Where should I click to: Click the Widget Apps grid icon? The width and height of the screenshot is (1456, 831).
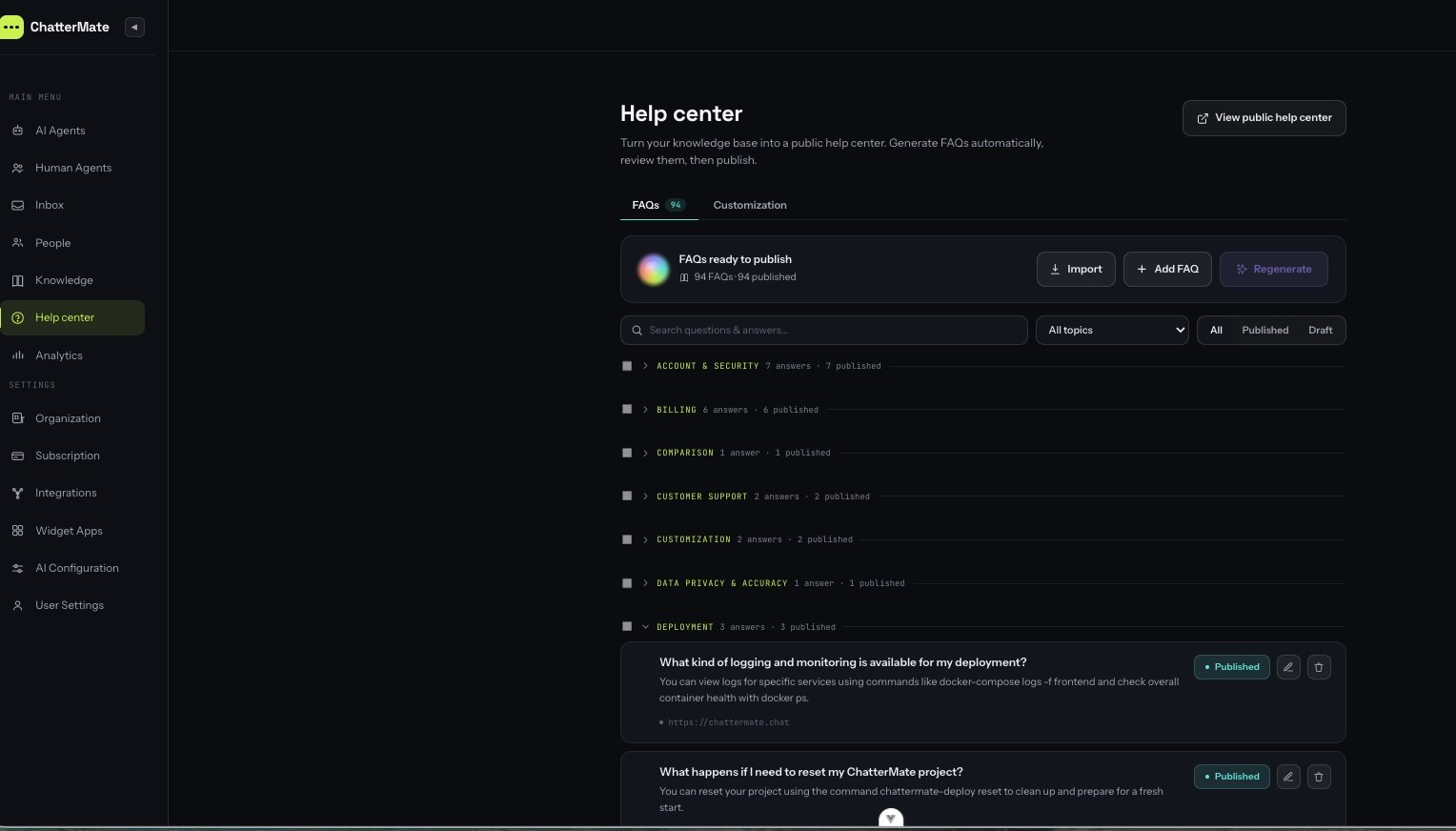pyautogui.click(x=17, y=531)
